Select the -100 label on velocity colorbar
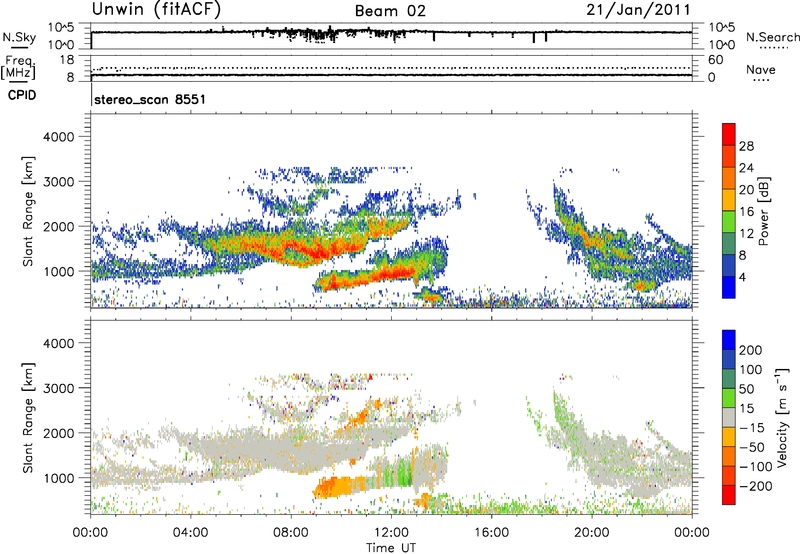Screen dimensions: 800x554 [x=755, y=467]
